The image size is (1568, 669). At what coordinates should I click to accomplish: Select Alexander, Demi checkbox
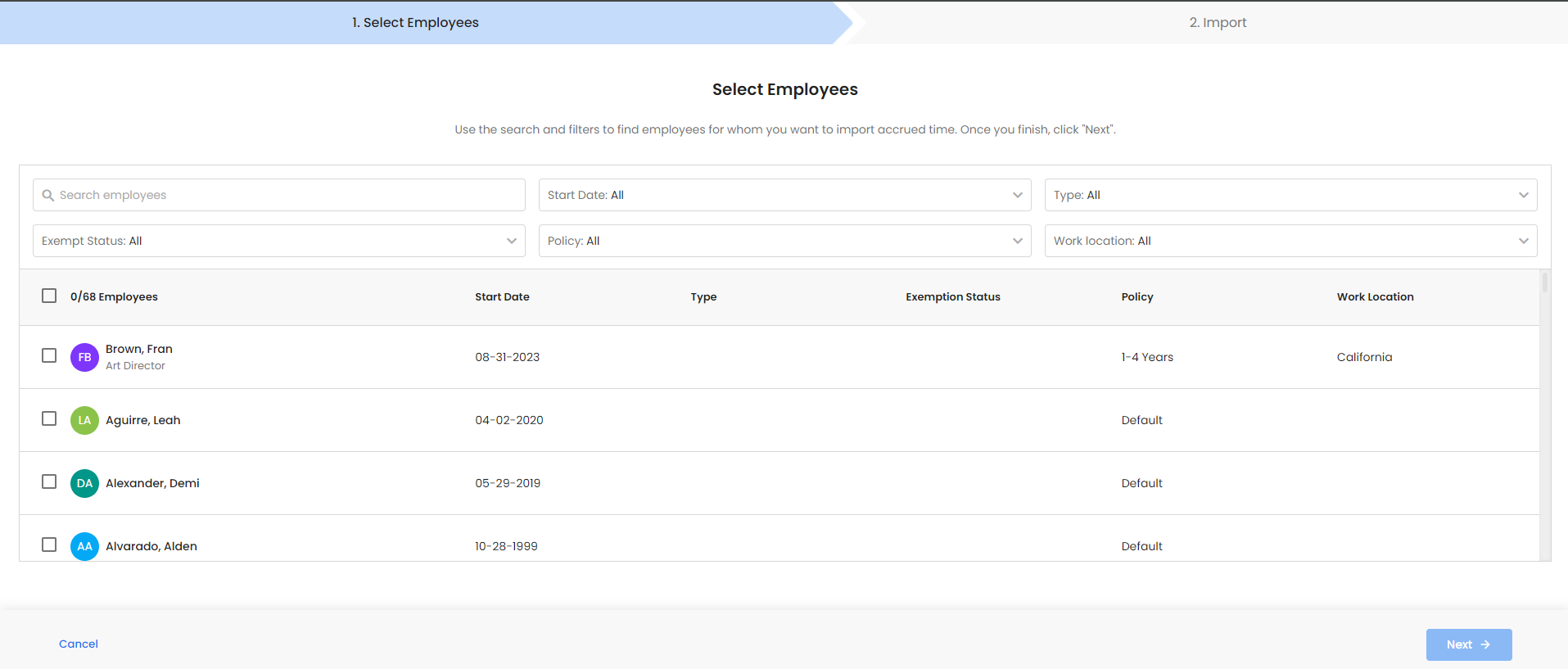tap(49, 481)
